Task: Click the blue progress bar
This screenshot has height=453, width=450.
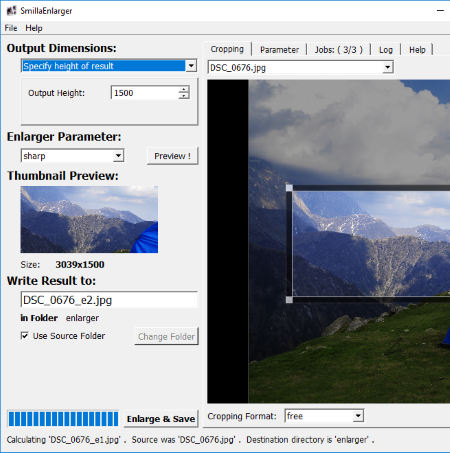Action: [x=63, y=419]
